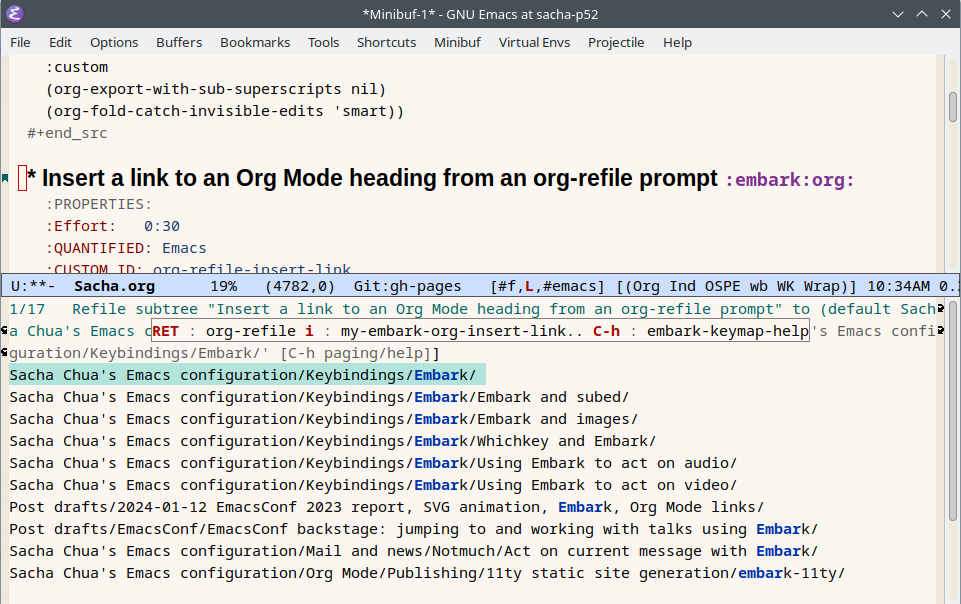
Task: Click the (org-export-with-sub-superscripts nil) line
Action: [x=216, y=89]
